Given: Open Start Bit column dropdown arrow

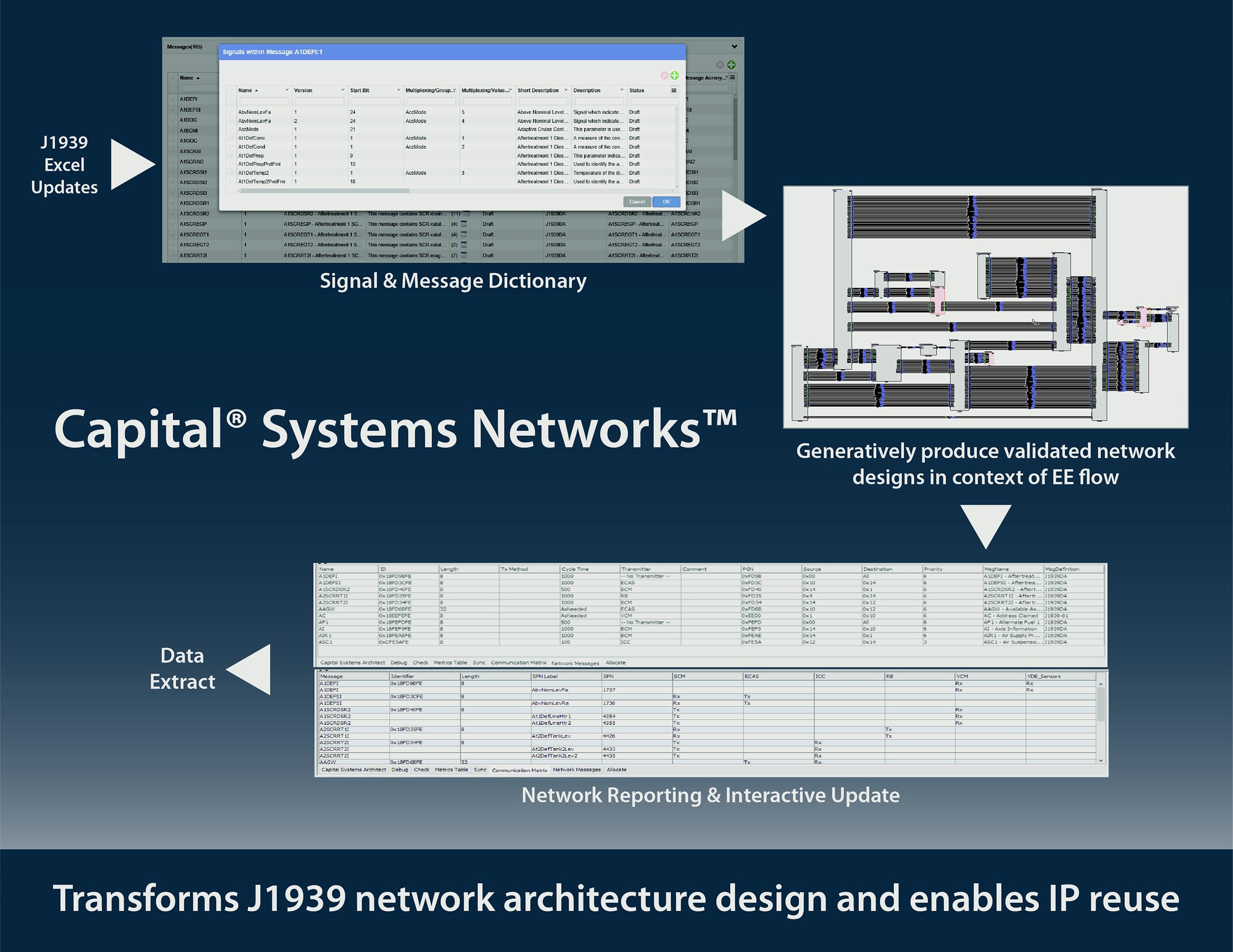Looking at the screenshot, I should click(x=398, y=90).
